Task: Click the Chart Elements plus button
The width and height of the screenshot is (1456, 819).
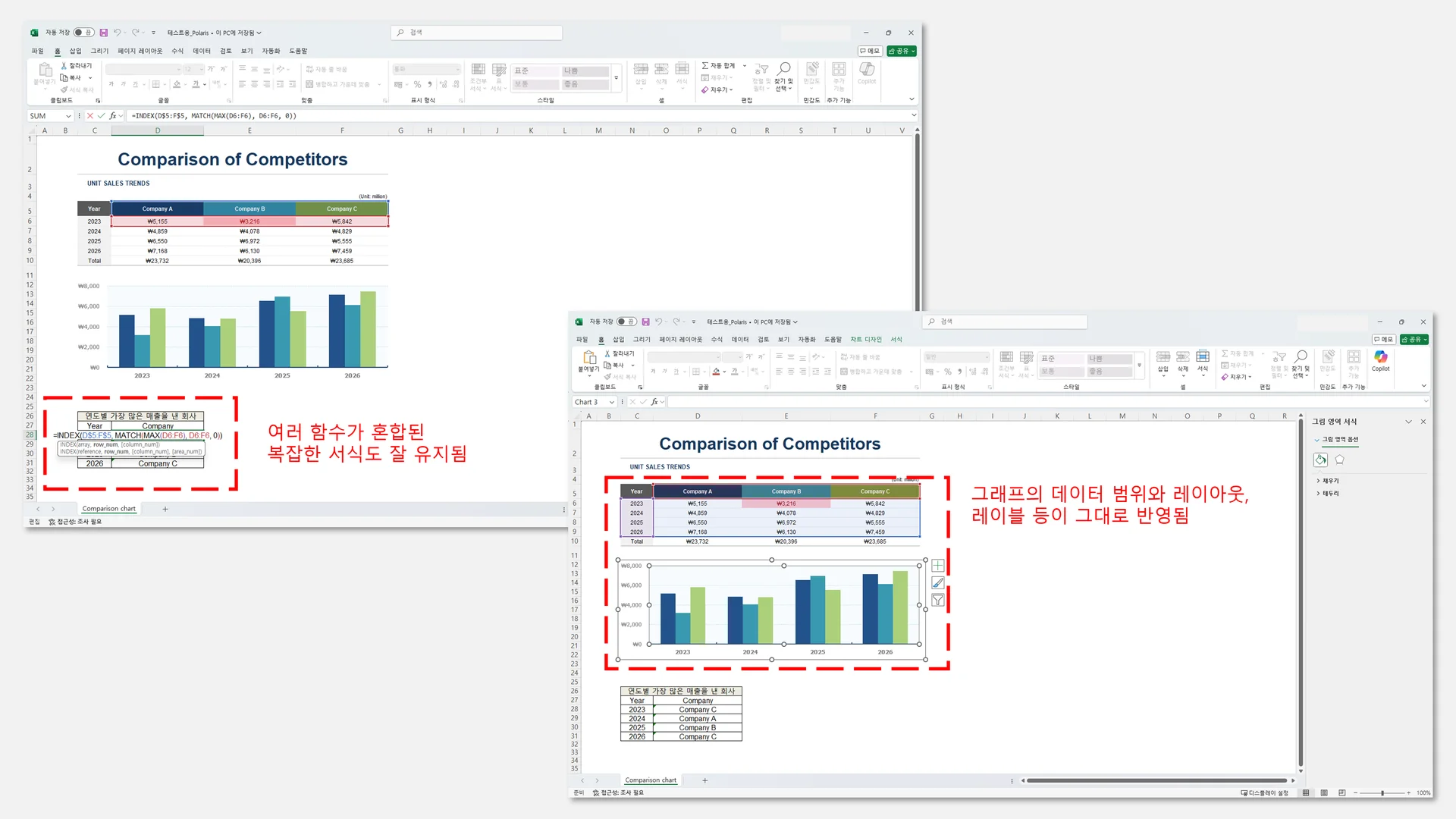Action: [x=938, y=566]
